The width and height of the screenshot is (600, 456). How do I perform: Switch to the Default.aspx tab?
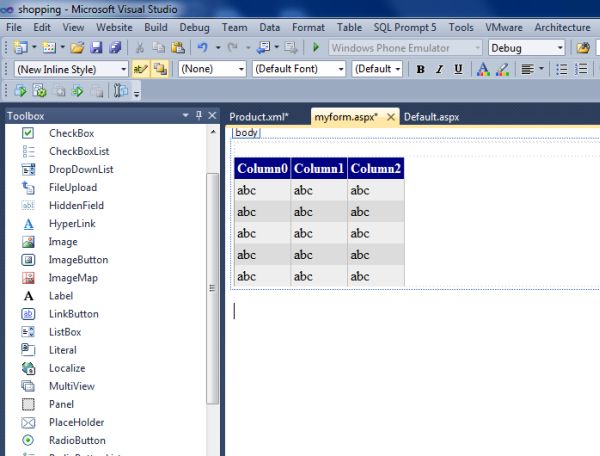(x=431, y=117)
